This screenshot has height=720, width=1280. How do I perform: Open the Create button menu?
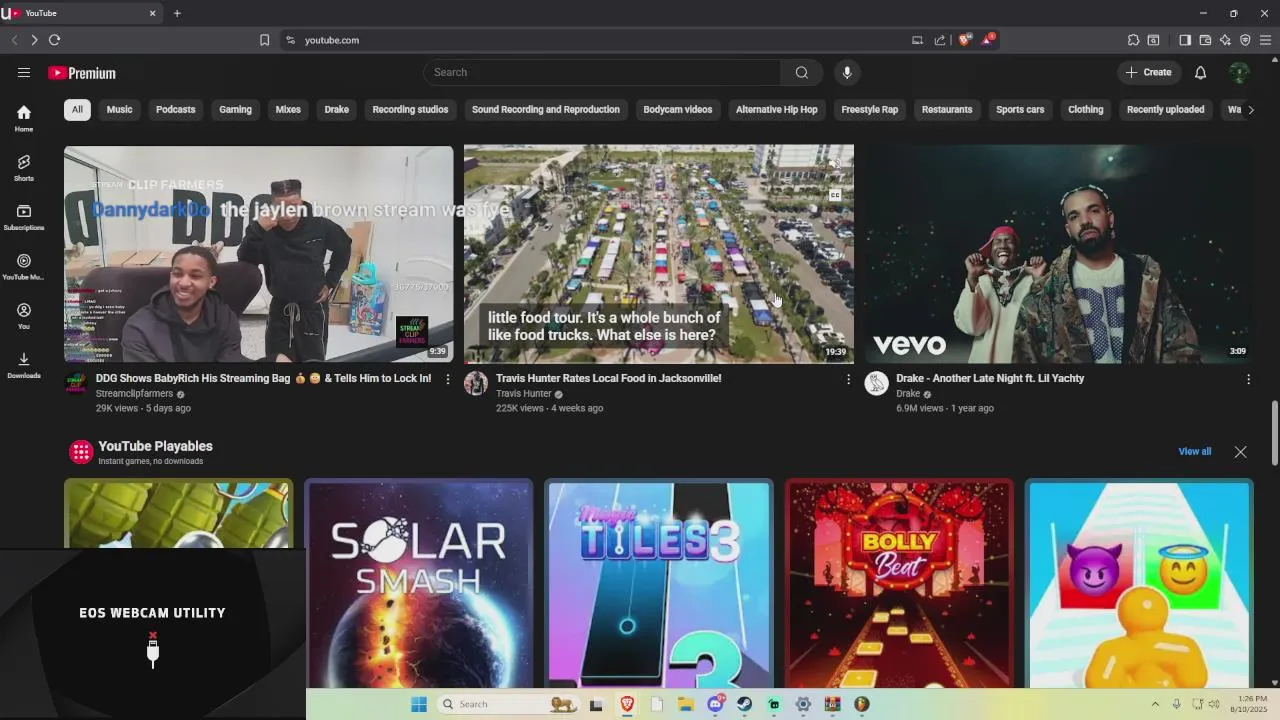pyautogui.click(x=1149, y=72)
